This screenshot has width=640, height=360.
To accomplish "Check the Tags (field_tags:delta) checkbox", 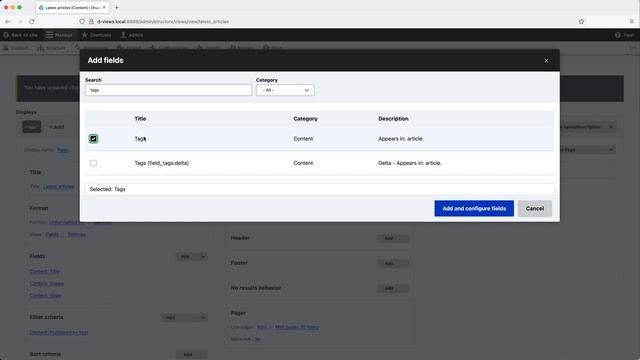I will point(93,163).
